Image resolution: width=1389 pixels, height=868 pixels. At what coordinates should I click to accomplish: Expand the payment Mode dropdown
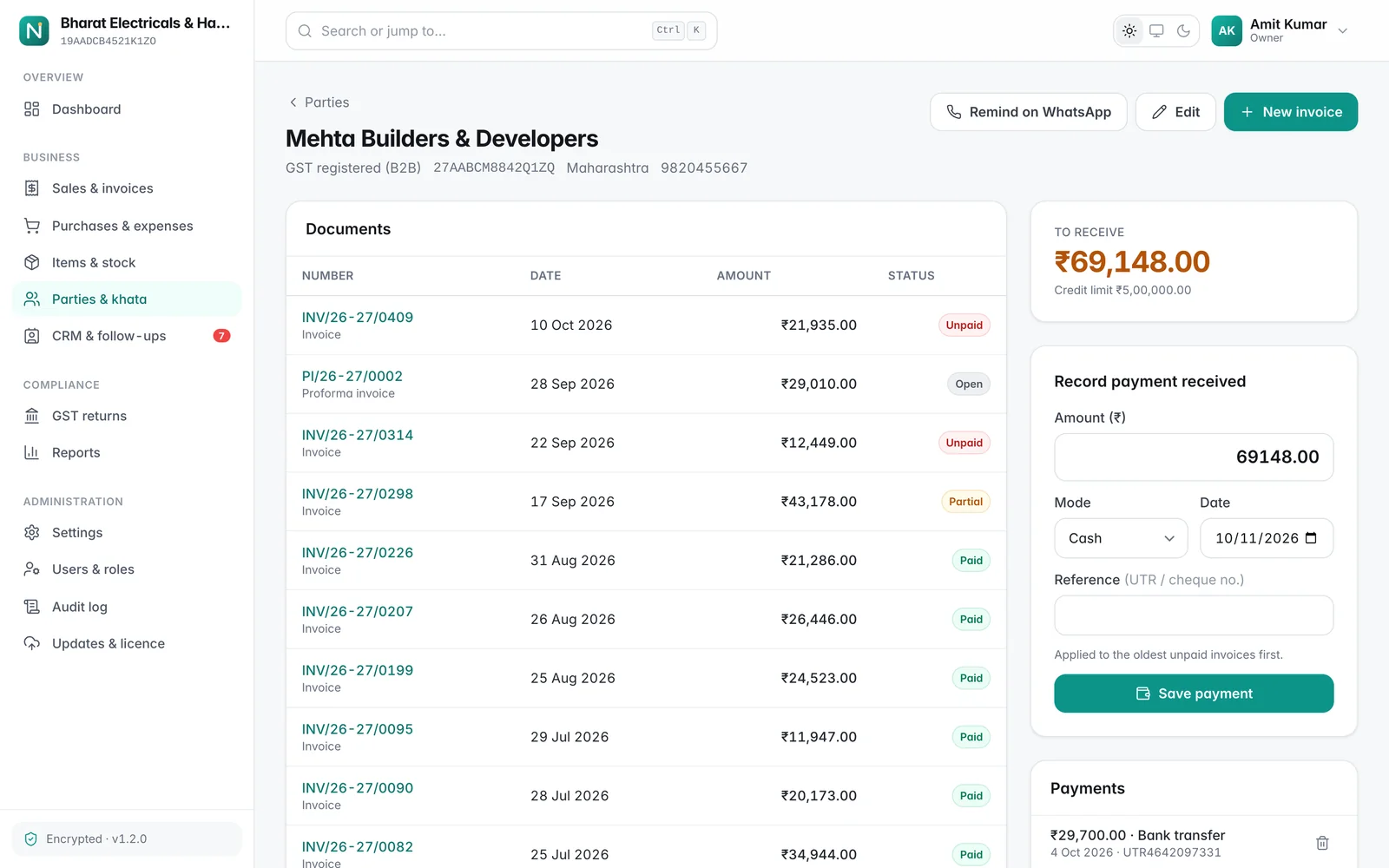(x=1121, y=538)
